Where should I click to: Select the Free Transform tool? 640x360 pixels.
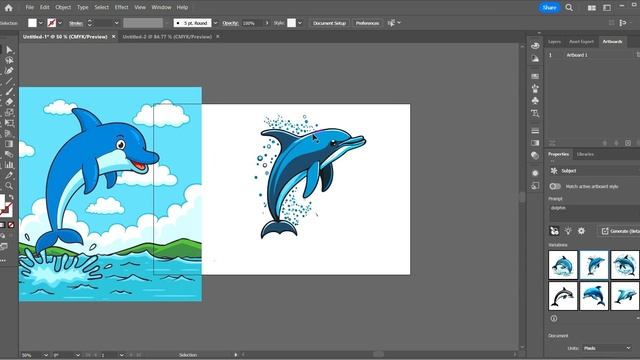click(x=9, y=123)
